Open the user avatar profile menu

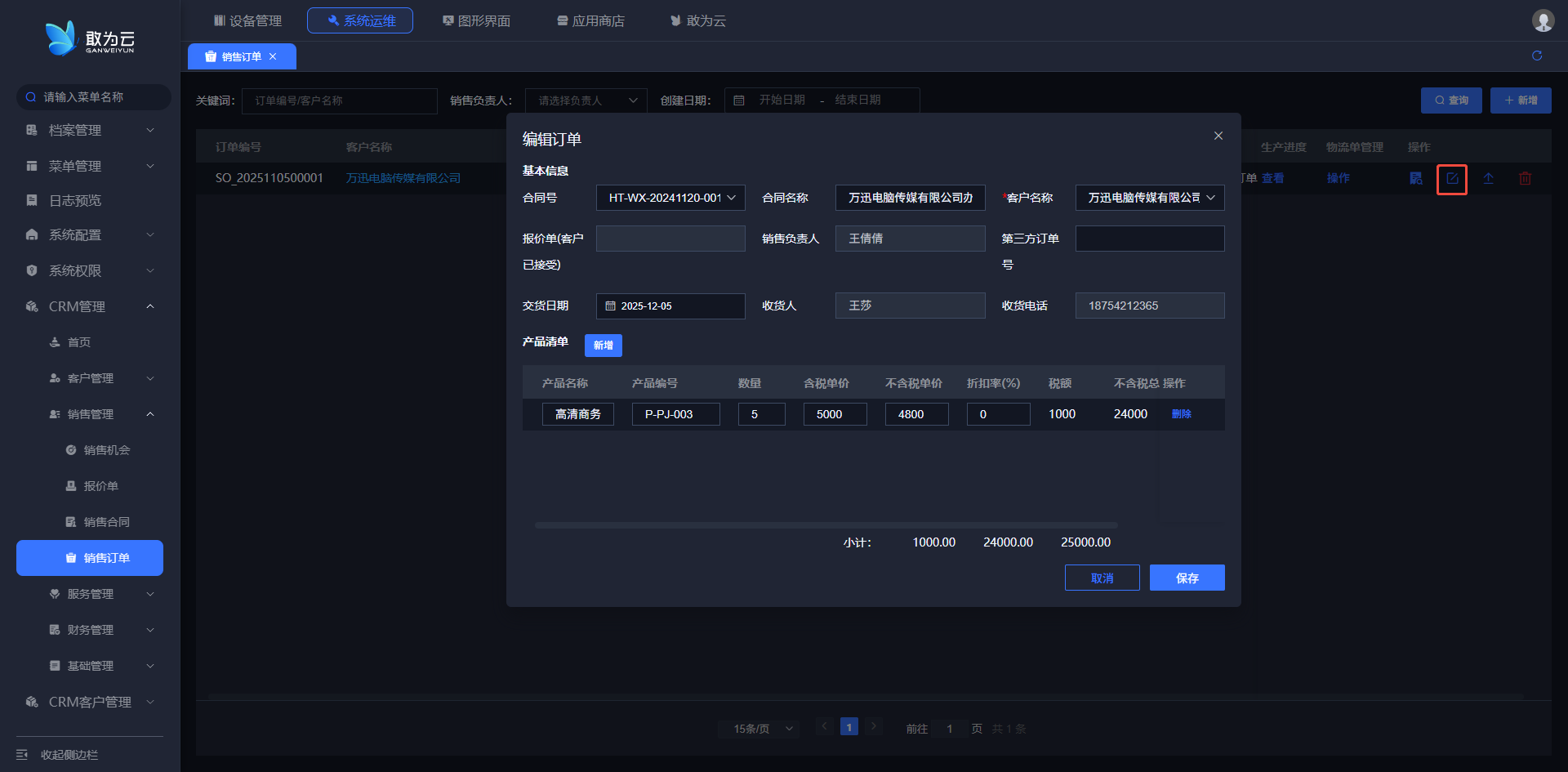[1543, 20]
